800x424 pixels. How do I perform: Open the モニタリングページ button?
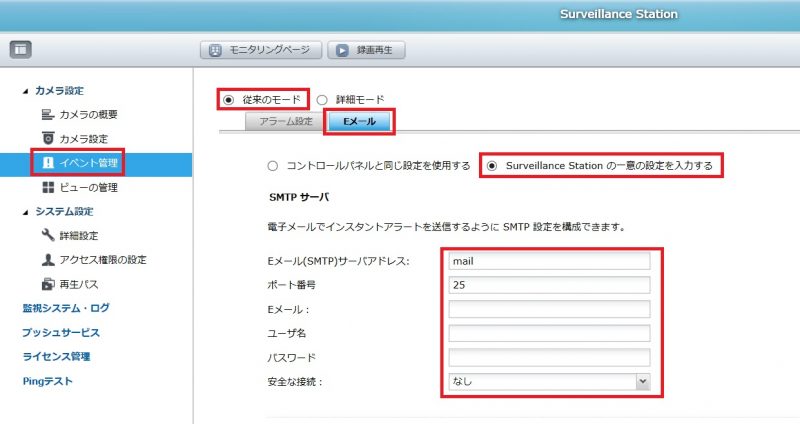(261, 50)
